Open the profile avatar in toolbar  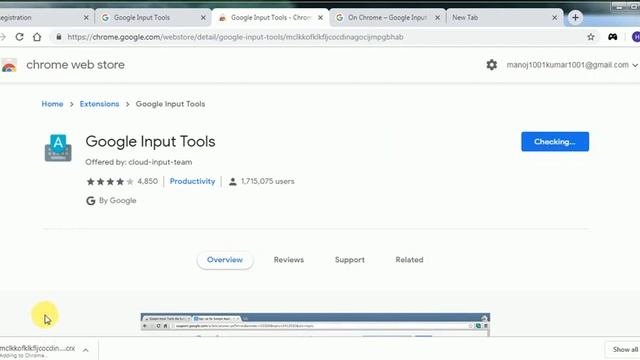coord(636,37)
